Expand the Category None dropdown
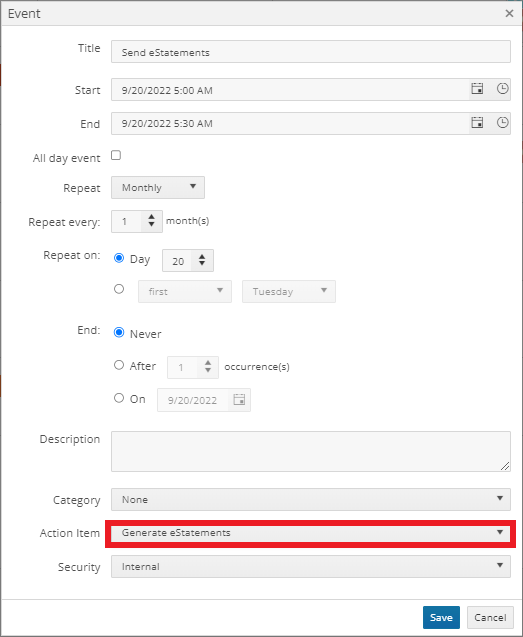 point(311,499)
